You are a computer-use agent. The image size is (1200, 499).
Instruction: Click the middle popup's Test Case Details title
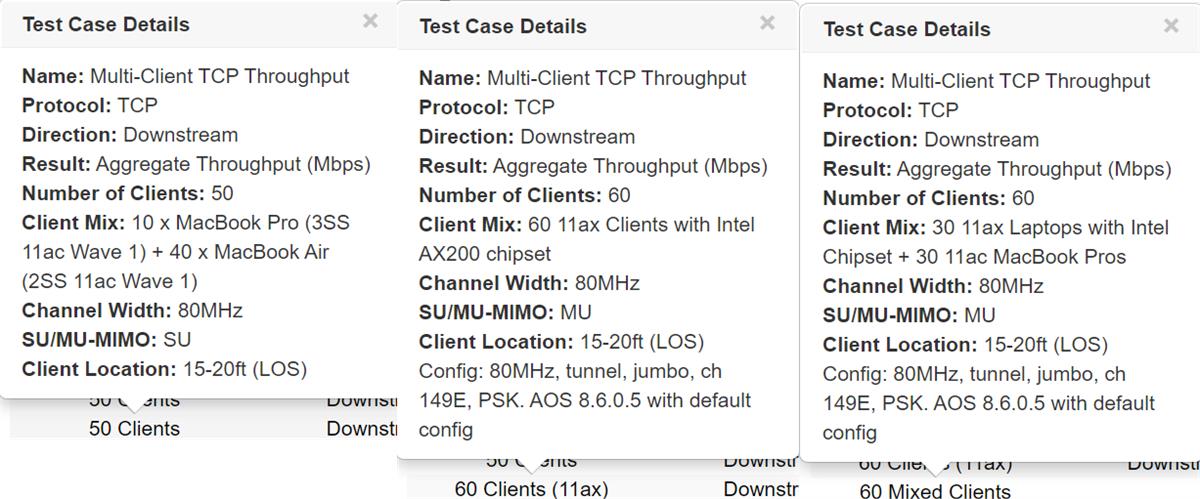tap(503, 26)
